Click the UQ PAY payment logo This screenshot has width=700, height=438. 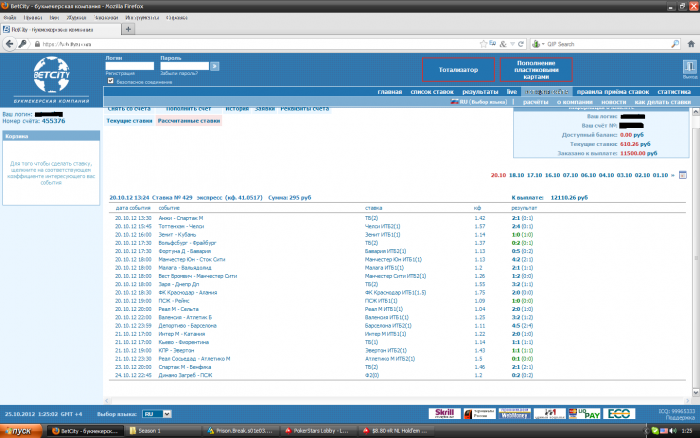(584, 413)
